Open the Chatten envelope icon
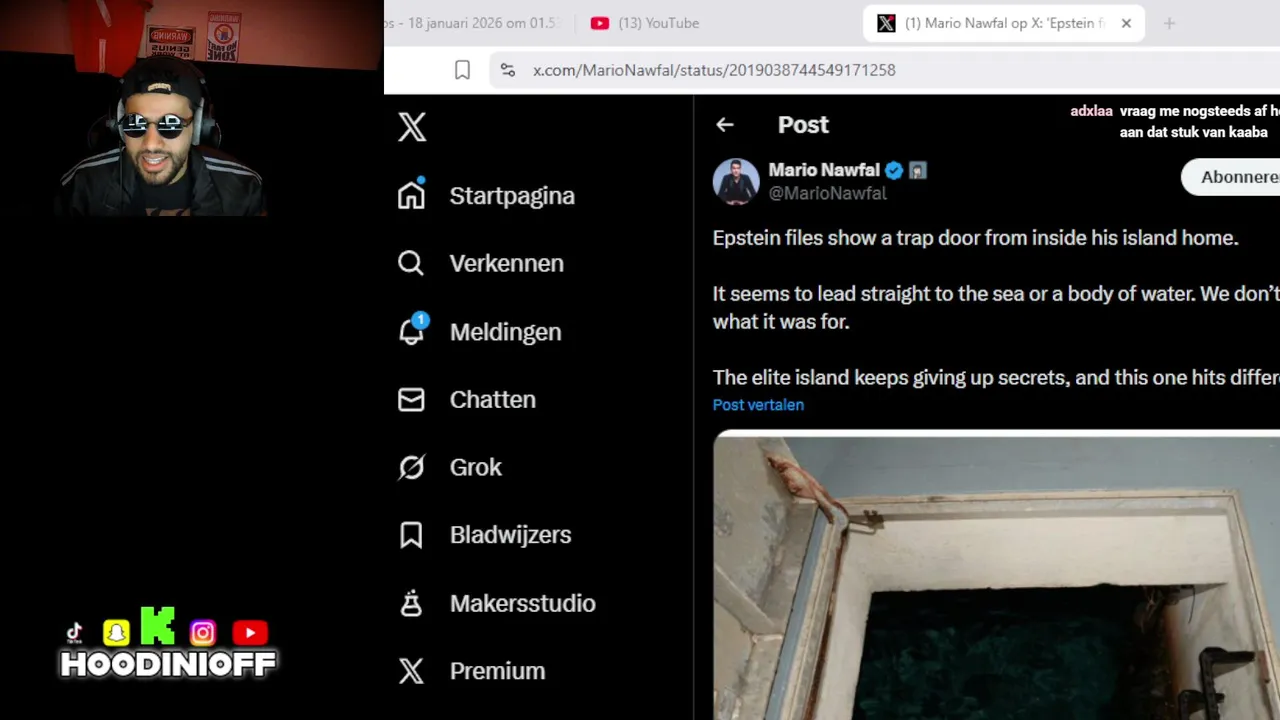 coord(411,399)
